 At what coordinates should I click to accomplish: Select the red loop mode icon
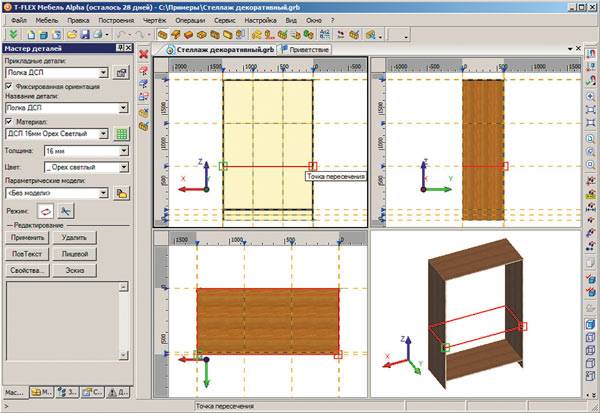tap(46, 211)
